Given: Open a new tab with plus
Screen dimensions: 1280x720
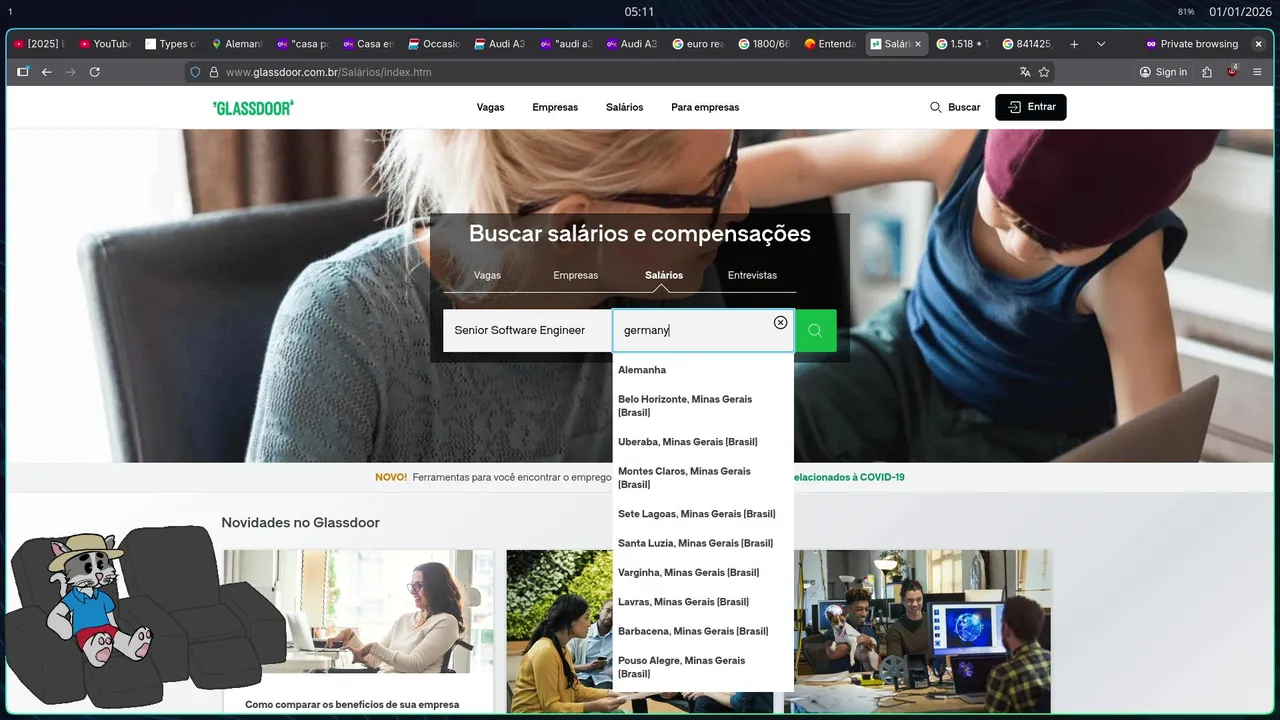Looking at the screenshot, I should click(1074, 44).
